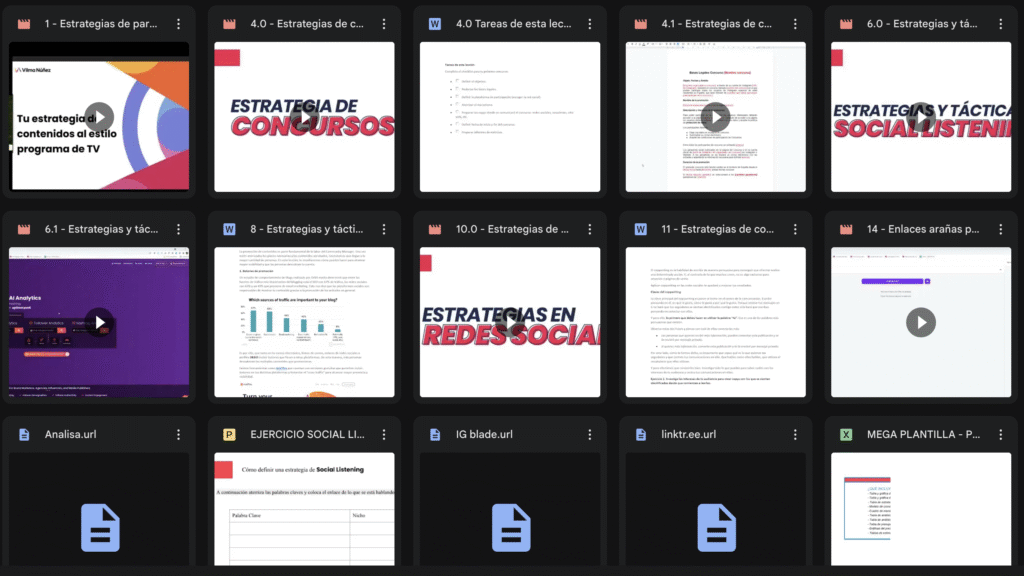Click the Excel icon beside "MEGA PLANTILLA - P..."
This screenshot has height=576, width=1024.
click(846, 435)
